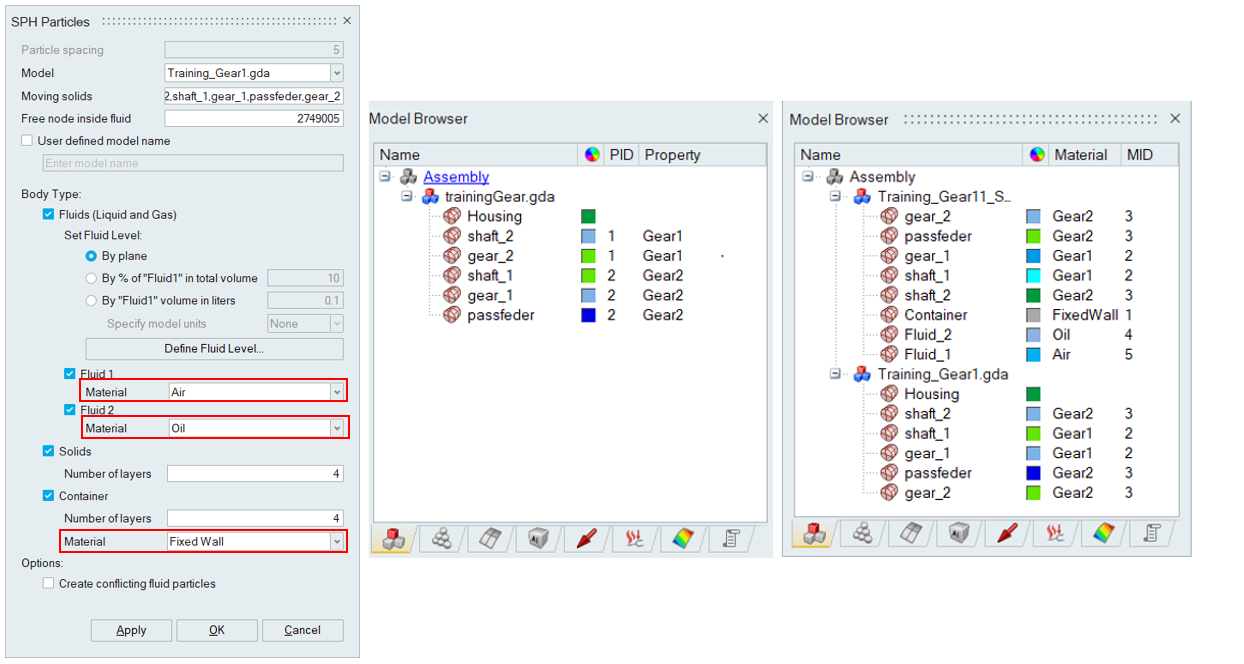Open the Fluid 2 Material dropdown showing Oil

336,428
